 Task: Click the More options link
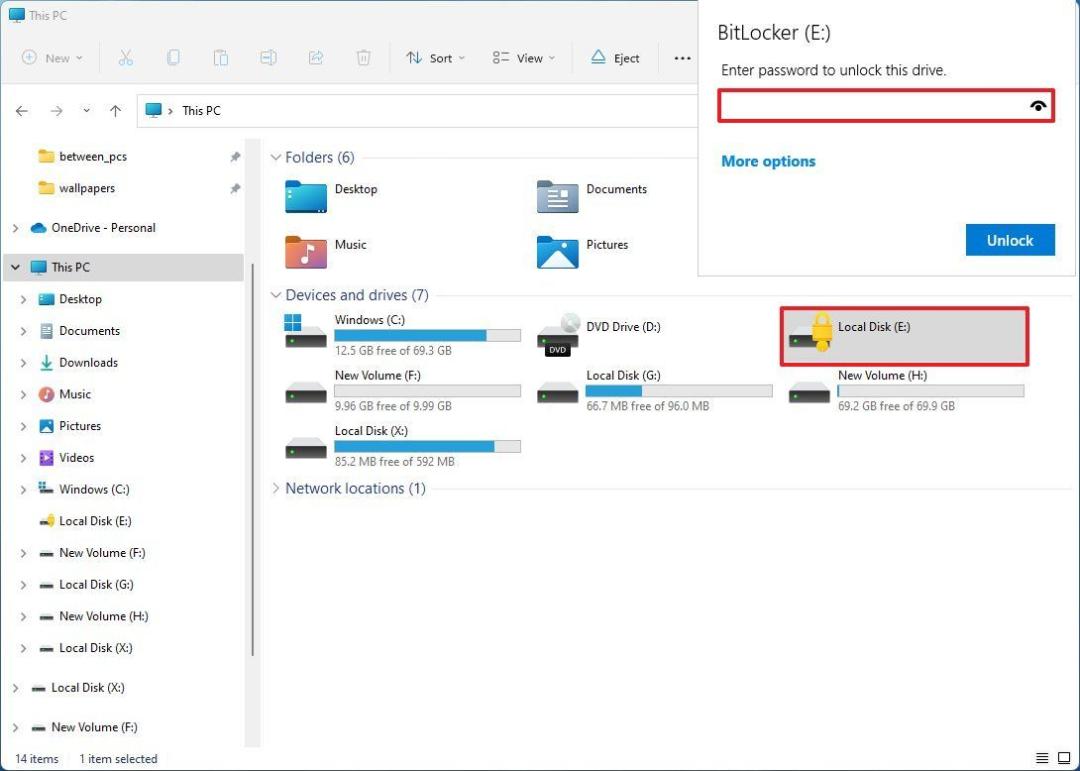(768, 161)
